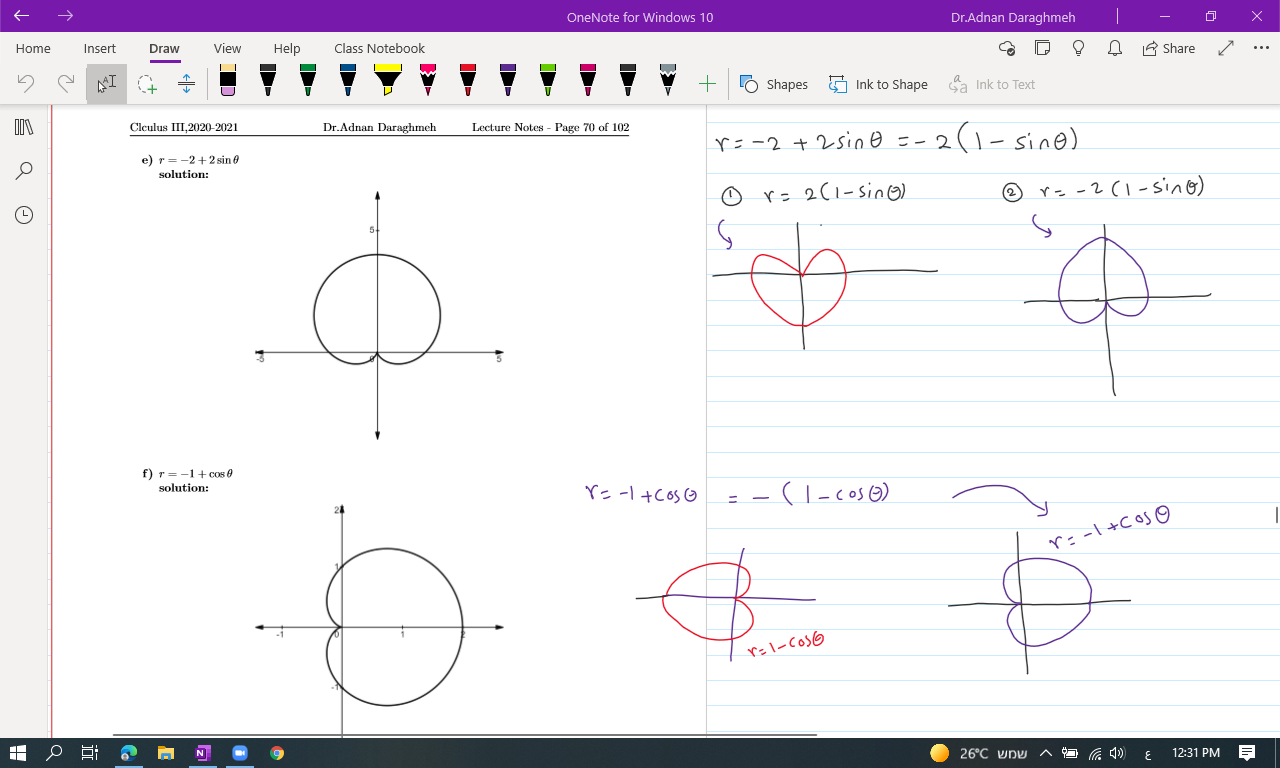
Task: Open the Help tab
Action: [x=287, y=48]
